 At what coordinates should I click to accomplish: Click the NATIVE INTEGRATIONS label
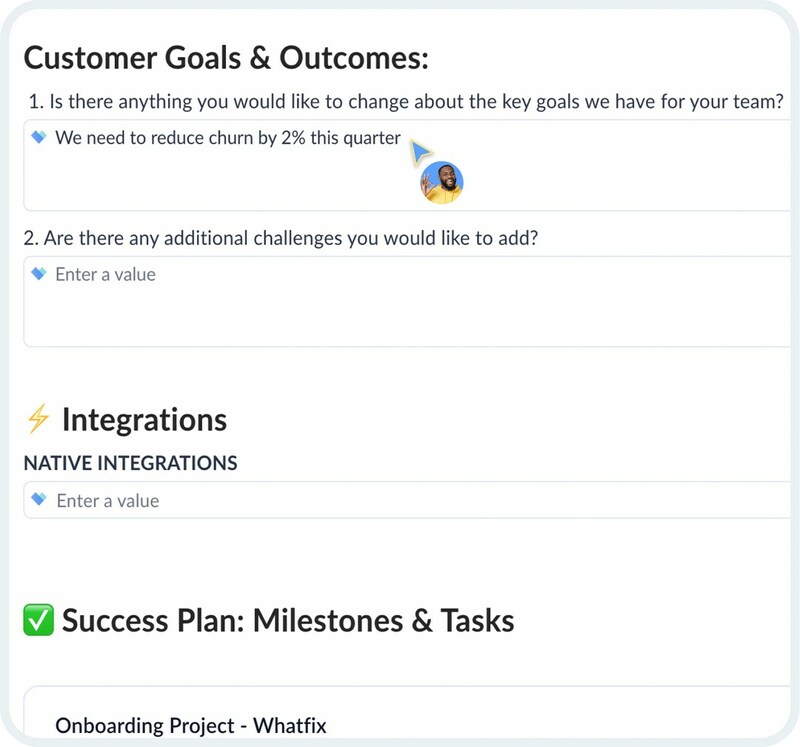coord(131,463)
